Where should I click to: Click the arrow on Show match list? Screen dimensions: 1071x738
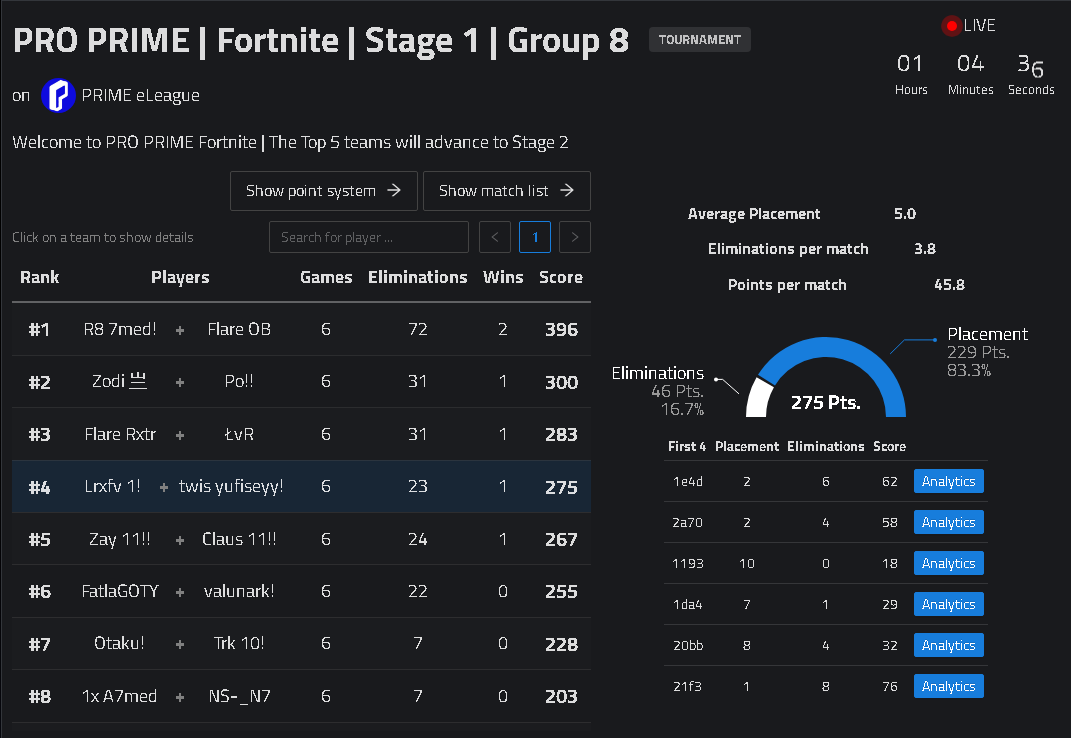pos(567,190)
